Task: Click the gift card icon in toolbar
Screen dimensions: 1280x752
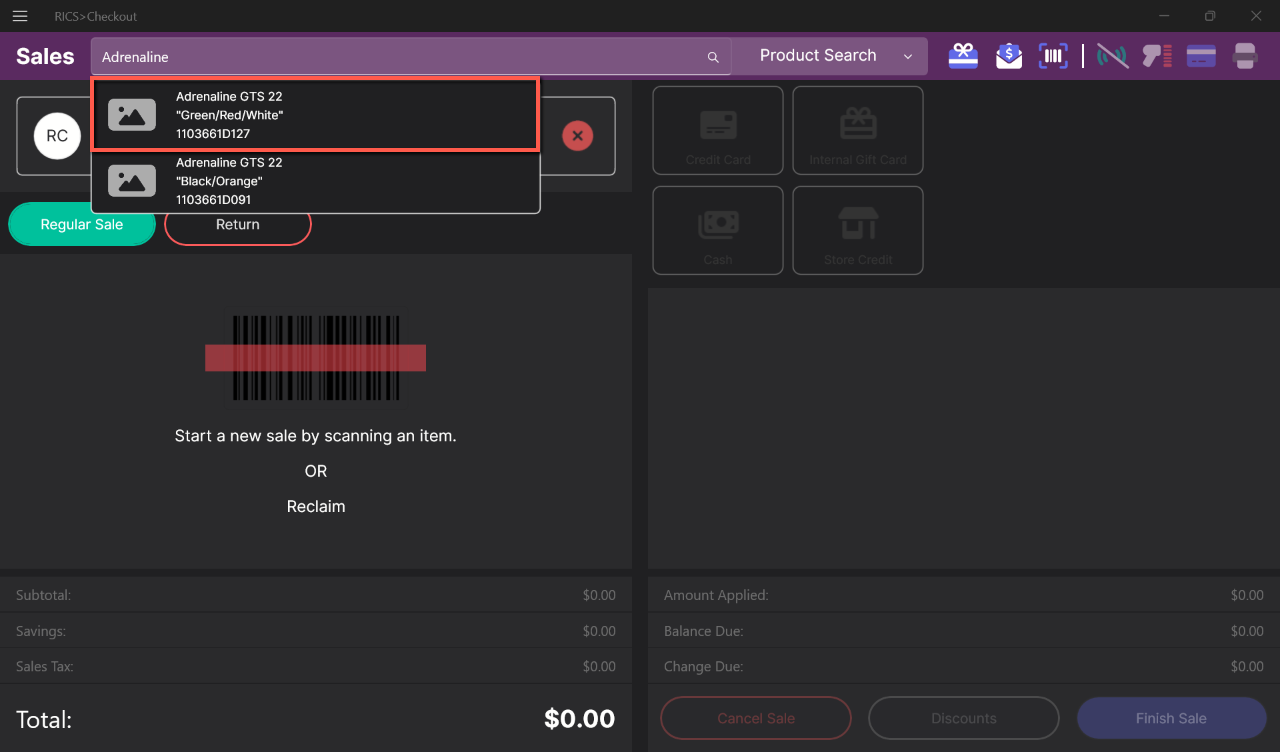Action: [x=963, y=56]
